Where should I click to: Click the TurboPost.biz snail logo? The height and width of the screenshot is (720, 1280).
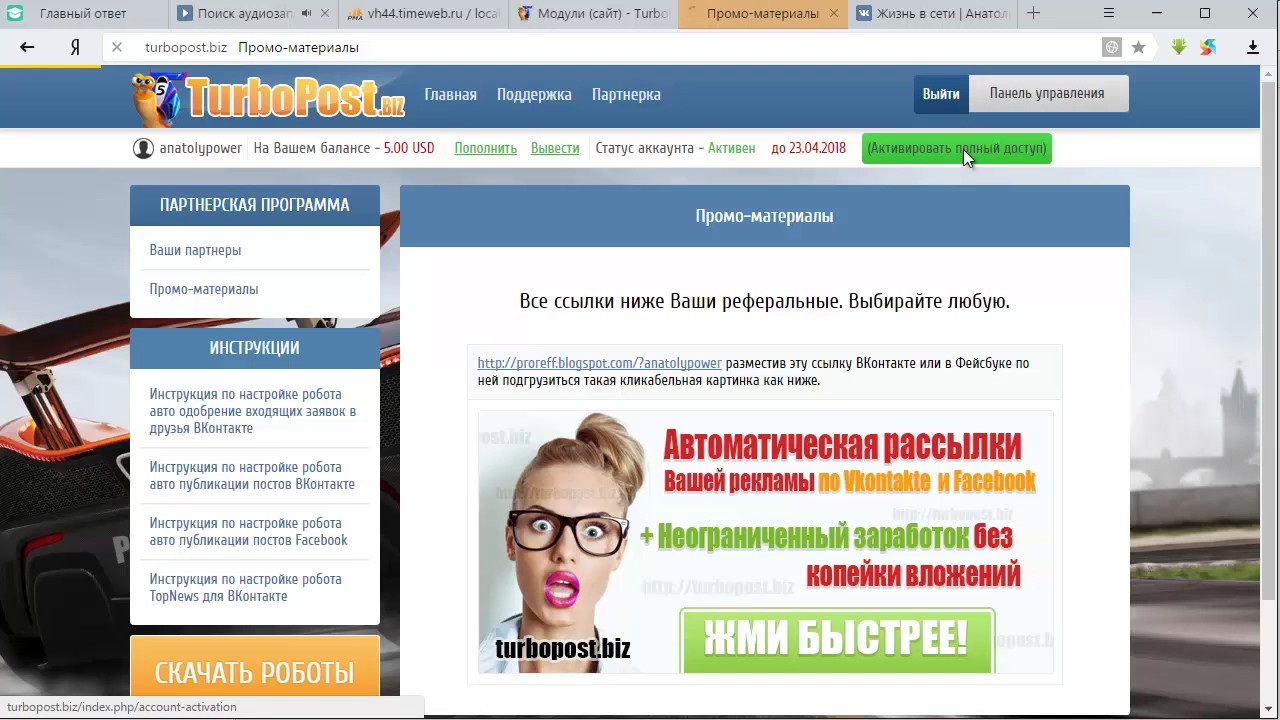[x=268, y=97]
